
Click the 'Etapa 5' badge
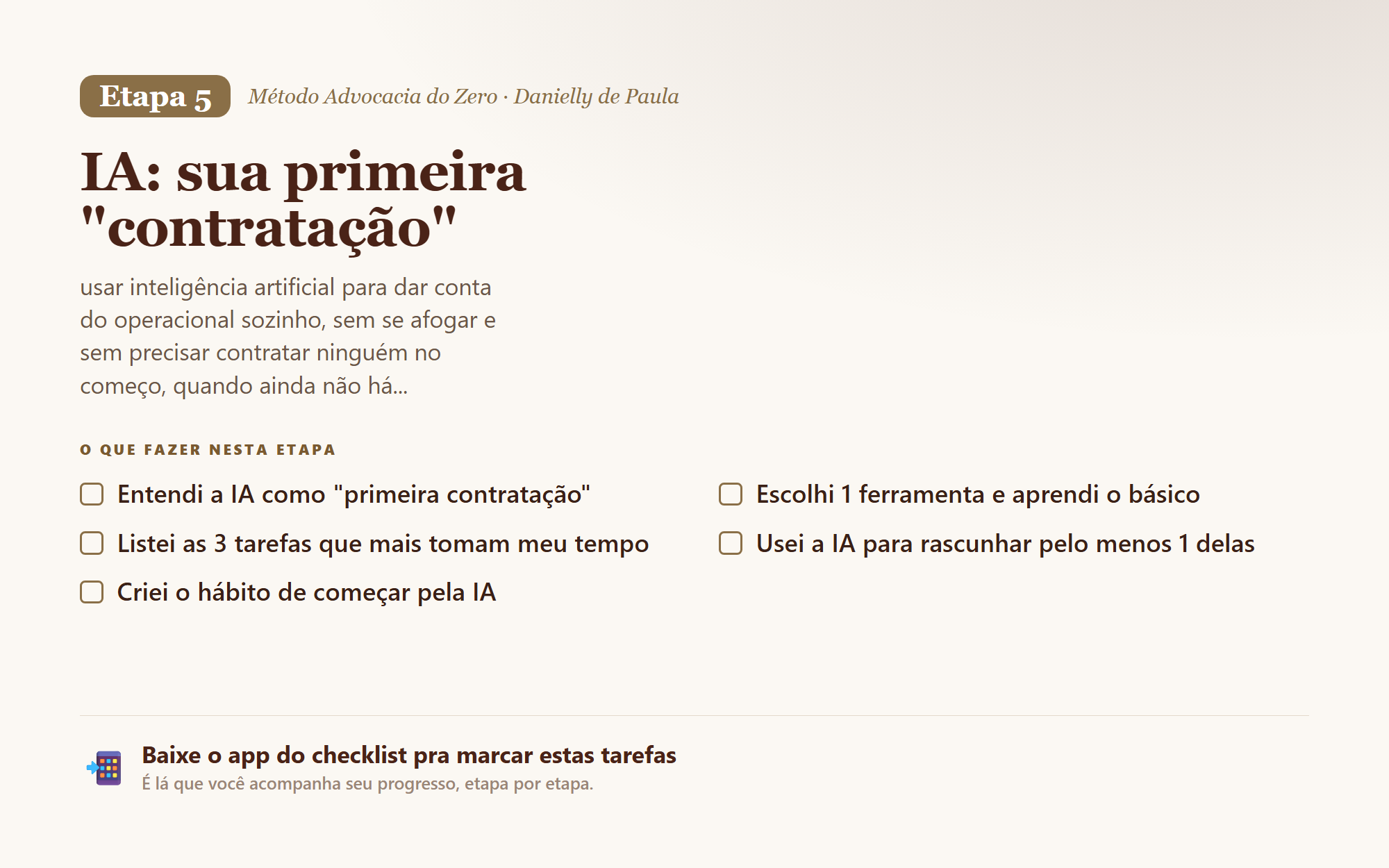point(155,97)
